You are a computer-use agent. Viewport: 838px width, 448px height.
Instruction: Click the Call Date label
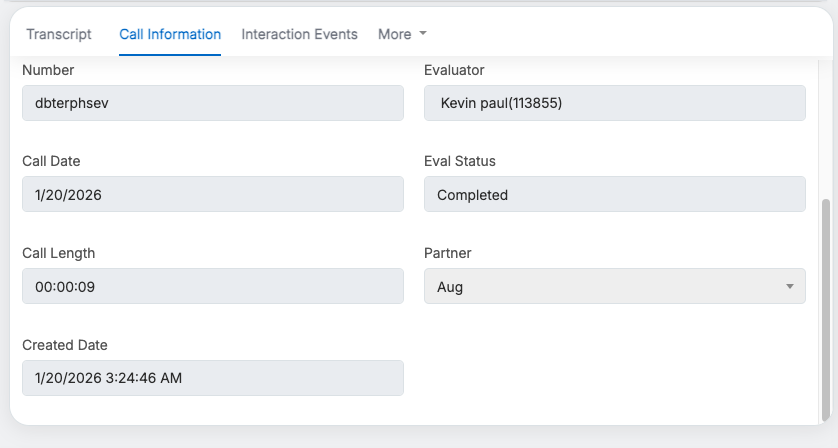click(x=51, y=161)
